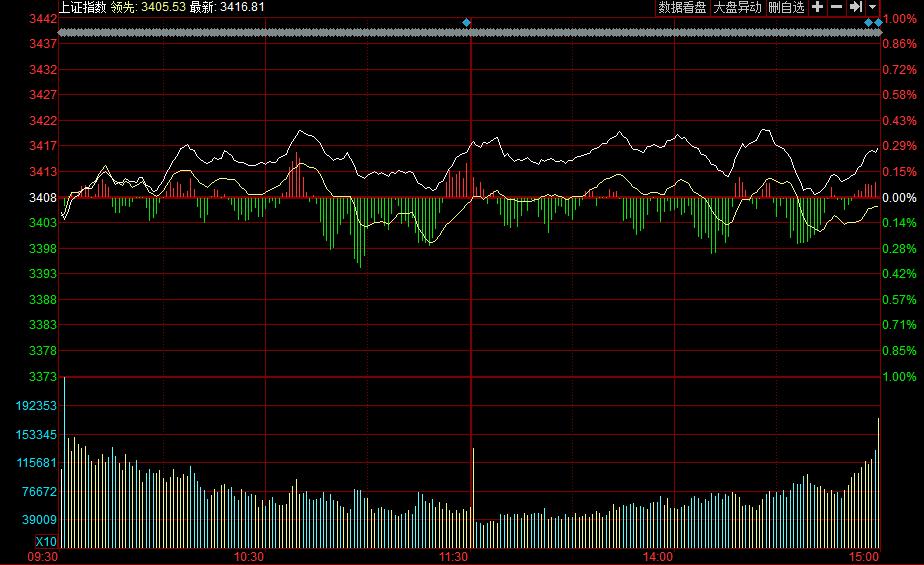Click 删自选 to remove from watchlist

(x=786, y=7)
